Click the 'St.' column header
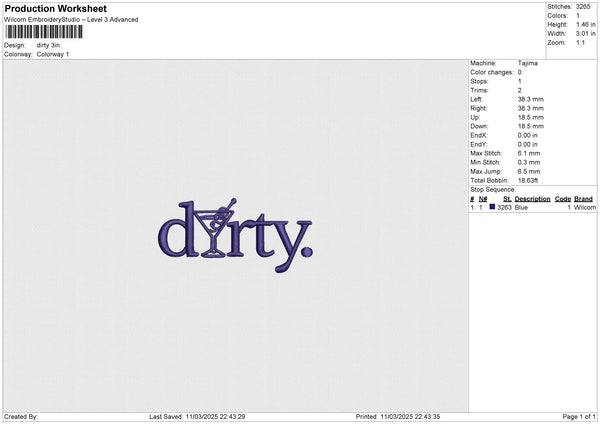 [504, 199]
